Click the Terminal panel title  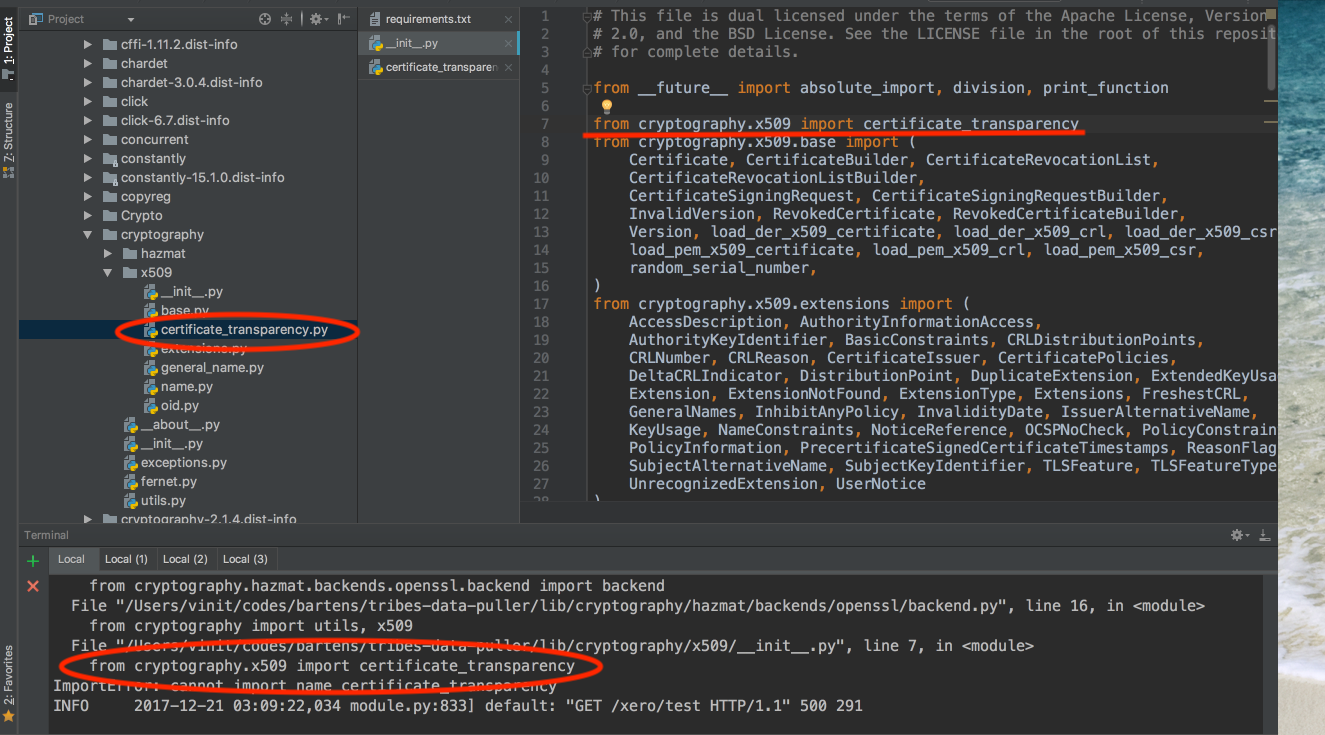click(46, 535)
